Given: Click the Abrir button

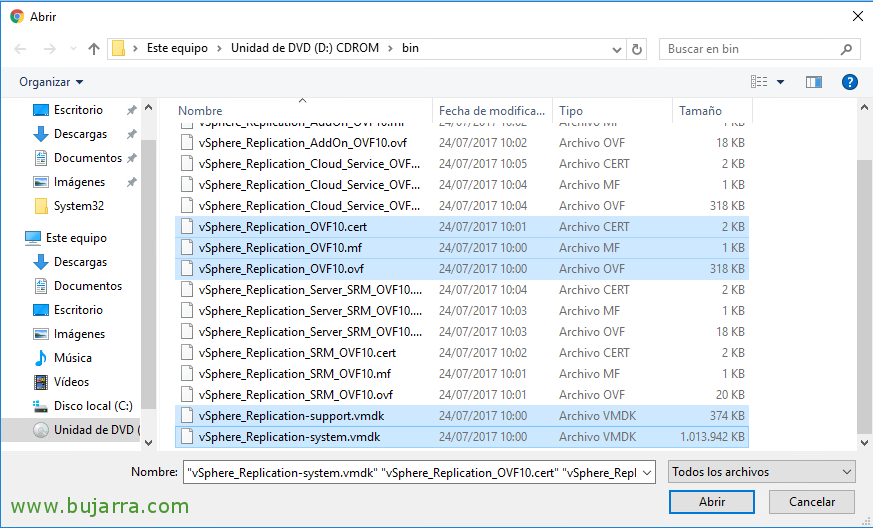Looking at the screenshot, I should 712,502.
